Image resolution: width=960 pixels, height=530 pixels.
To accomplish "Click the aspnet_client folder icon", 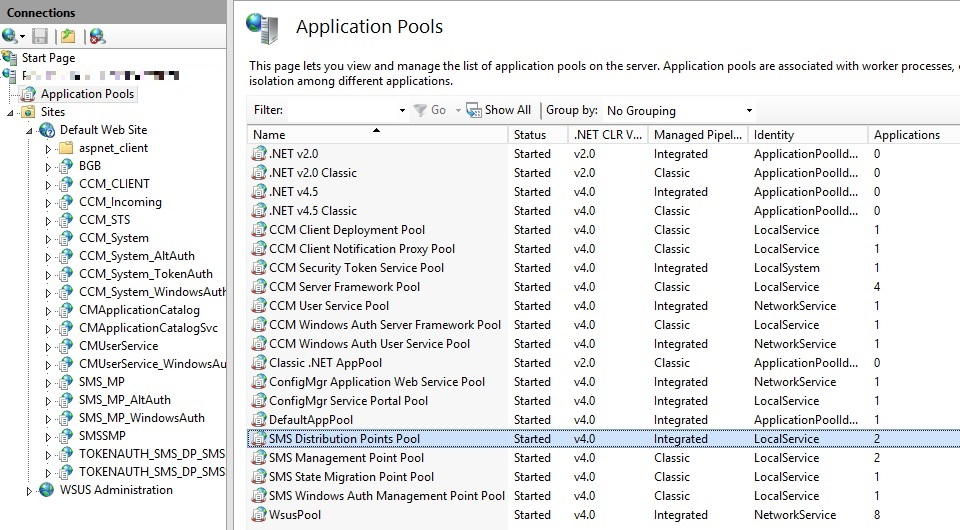I will [x=66, y=147].
